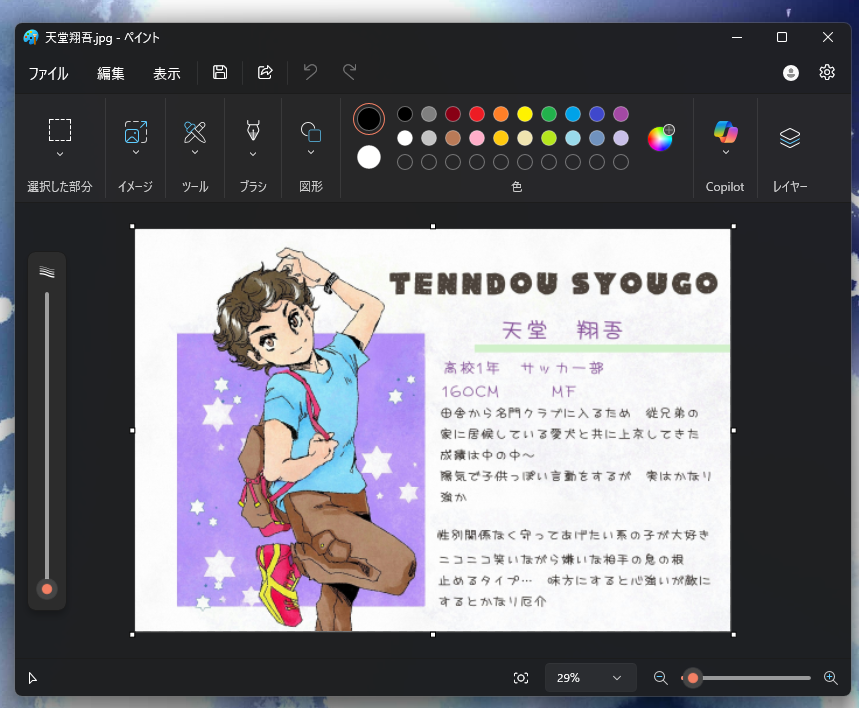859x708 pixels.
Task: Click the user account profile icon
Action: [x=791, y=72]
